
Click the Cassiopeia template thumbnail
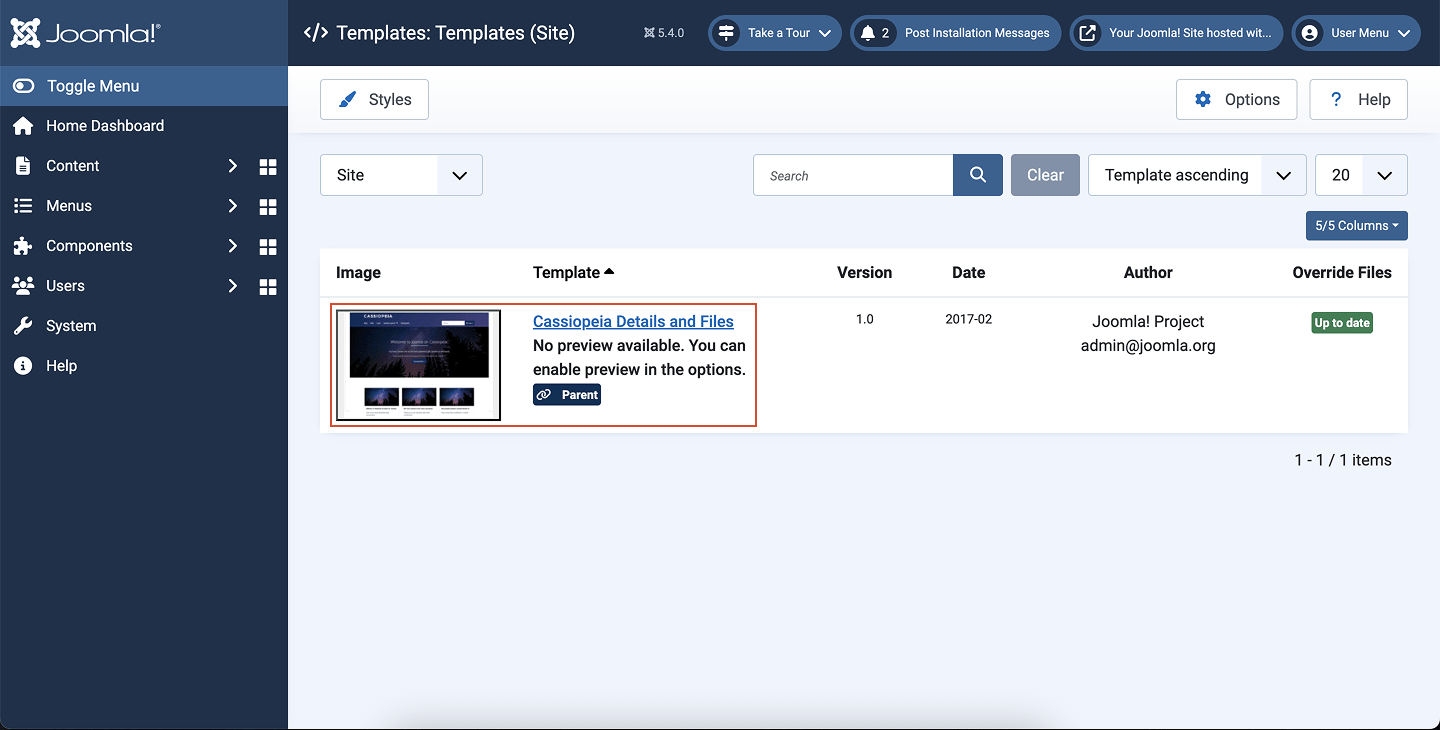click(x=418, y=365)
